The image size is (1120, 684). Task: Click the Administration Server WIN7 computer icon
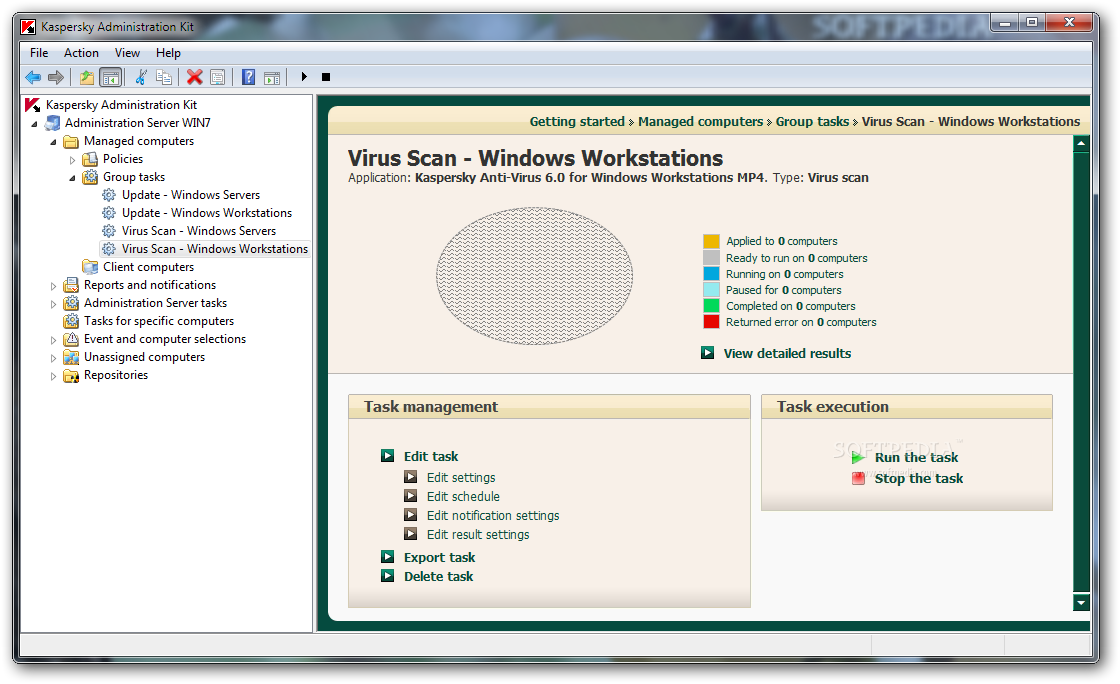[52, 123]
